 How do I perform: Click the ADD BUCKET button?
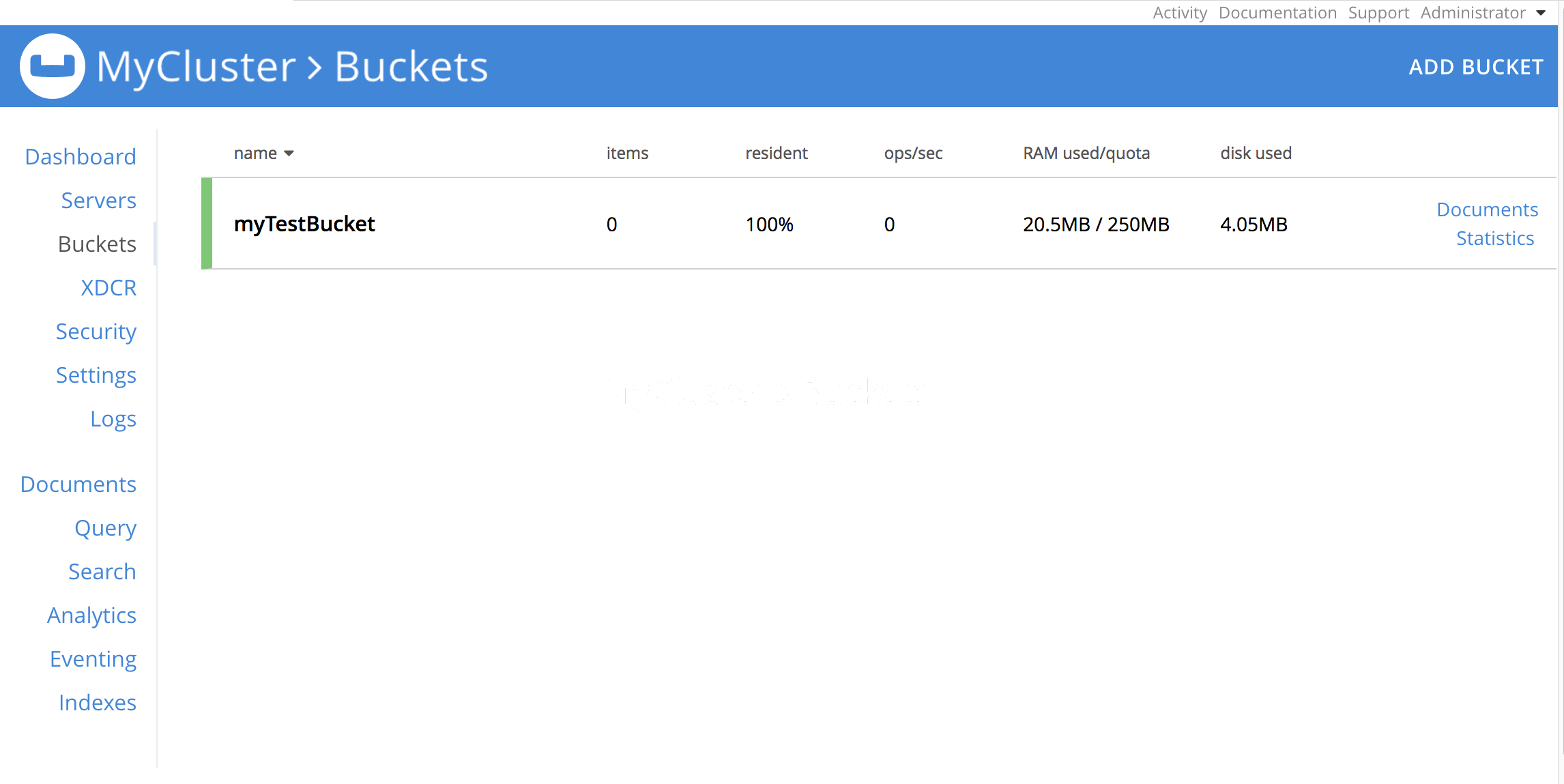click(x=1475, y=67)
